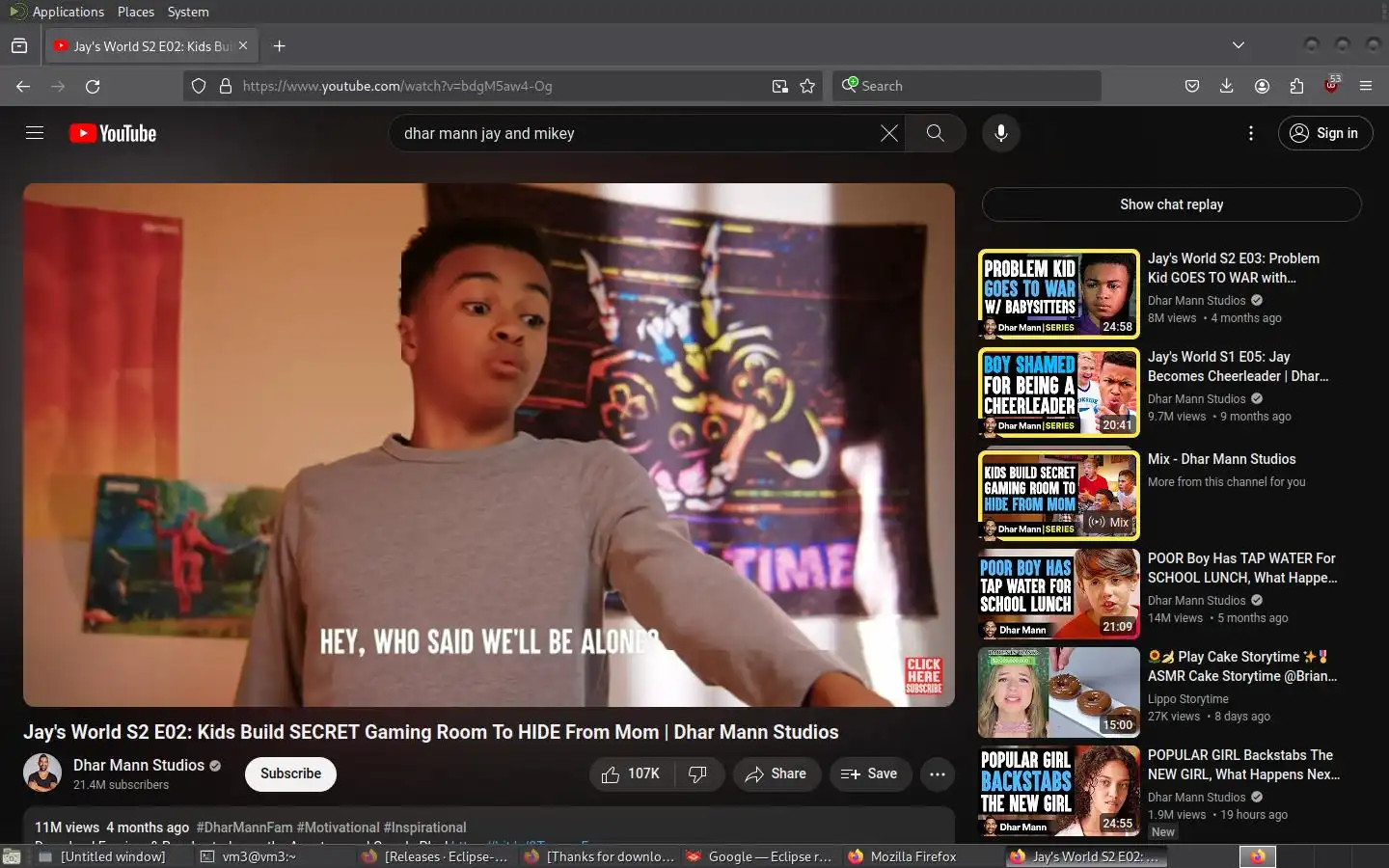Screen dimensions: 1389x868
Task: Dislike this video
Action: 698,773
